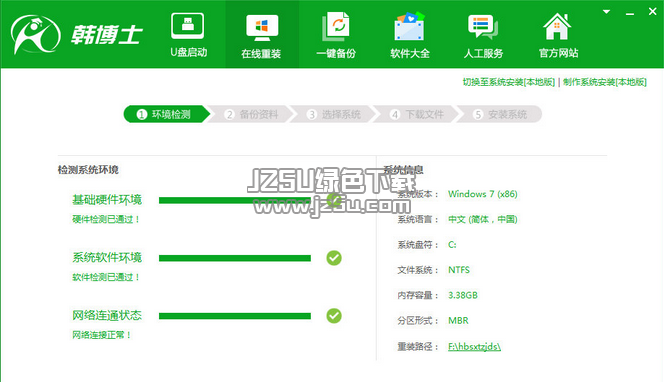Click the C: system drive value
Viewport: 664px width, 382px height.
click(452, 245)
